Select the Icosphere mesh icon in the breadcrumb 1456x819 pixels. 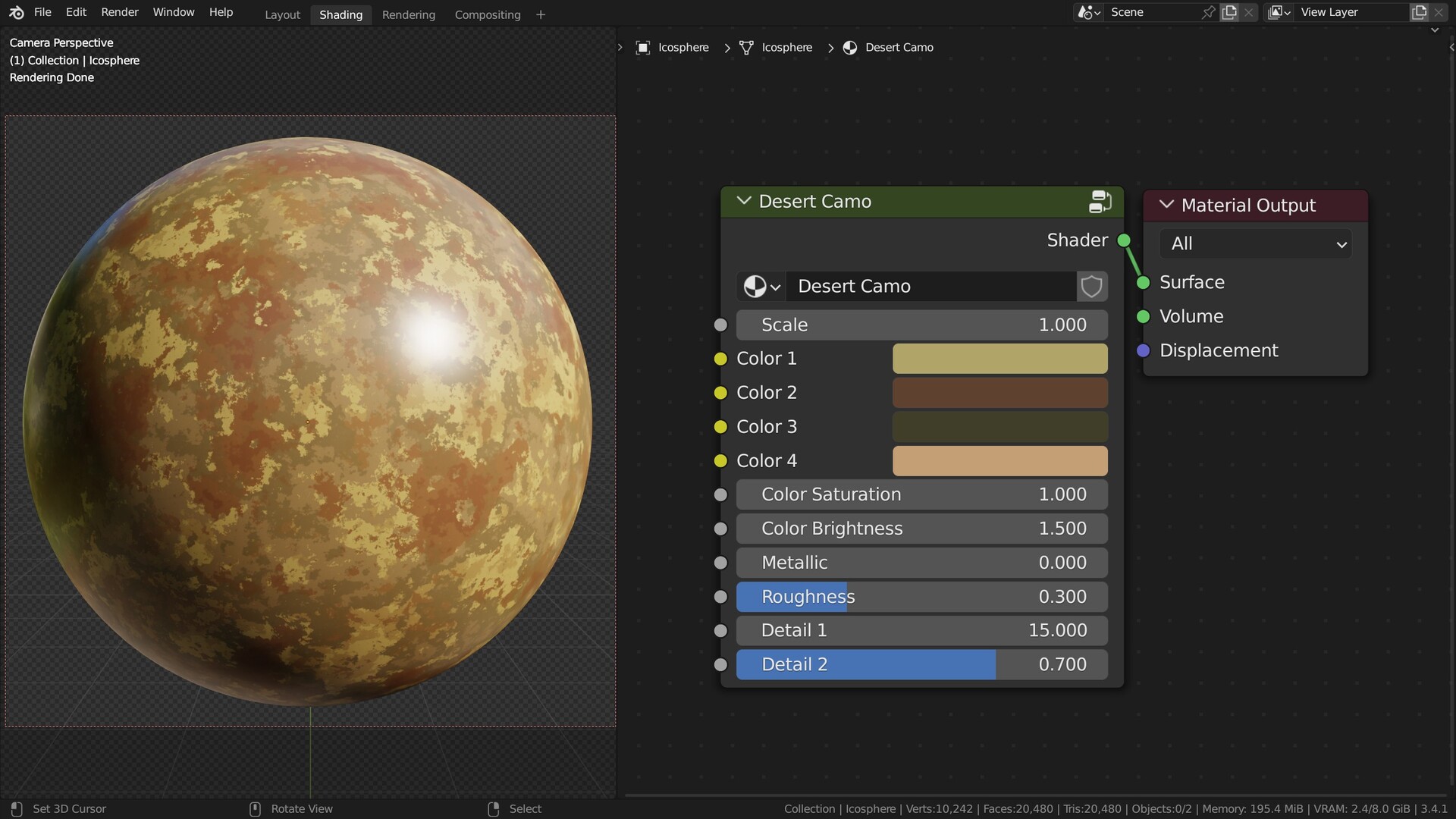click(746, 47)
